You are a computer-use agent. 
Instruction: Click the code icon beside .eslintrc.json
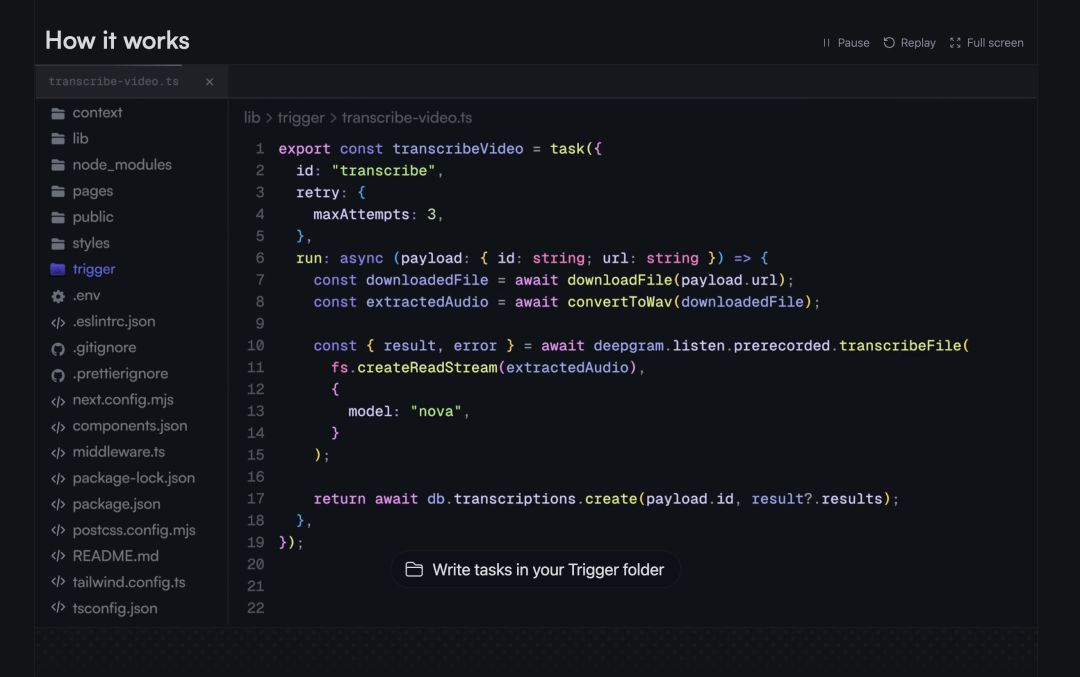point(58,322)
